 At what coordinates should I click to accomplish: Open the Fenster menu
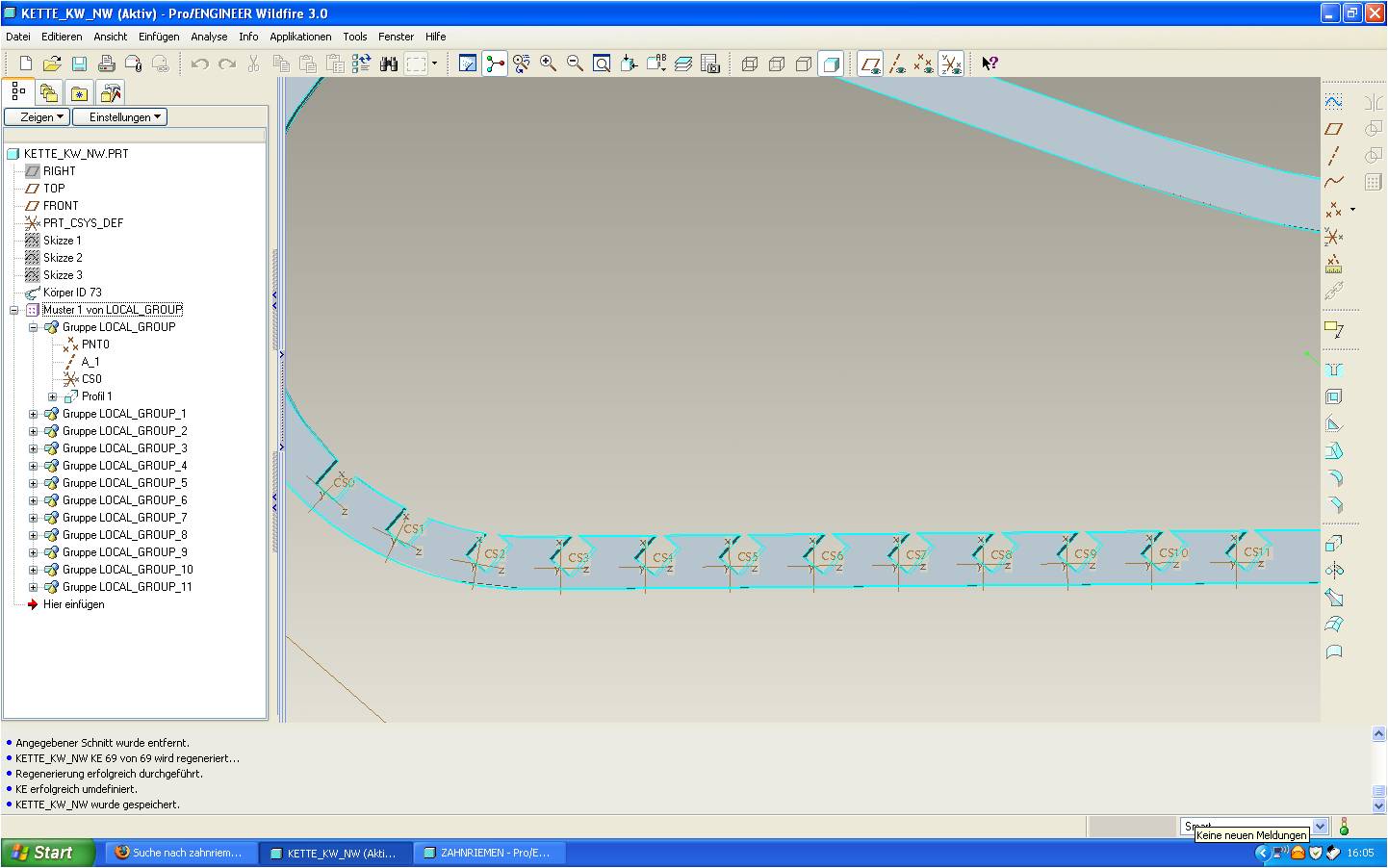click(396, 37)
